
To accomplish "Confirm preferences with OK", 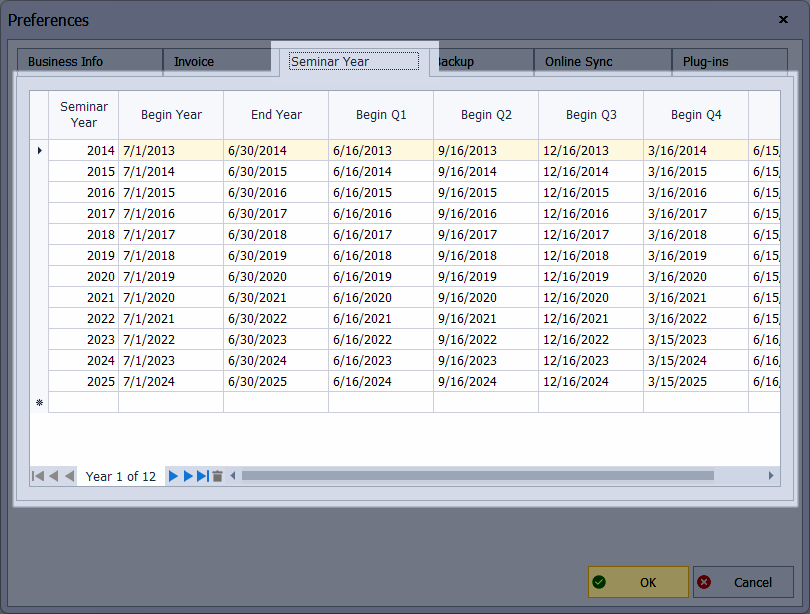I will (638, 582).
